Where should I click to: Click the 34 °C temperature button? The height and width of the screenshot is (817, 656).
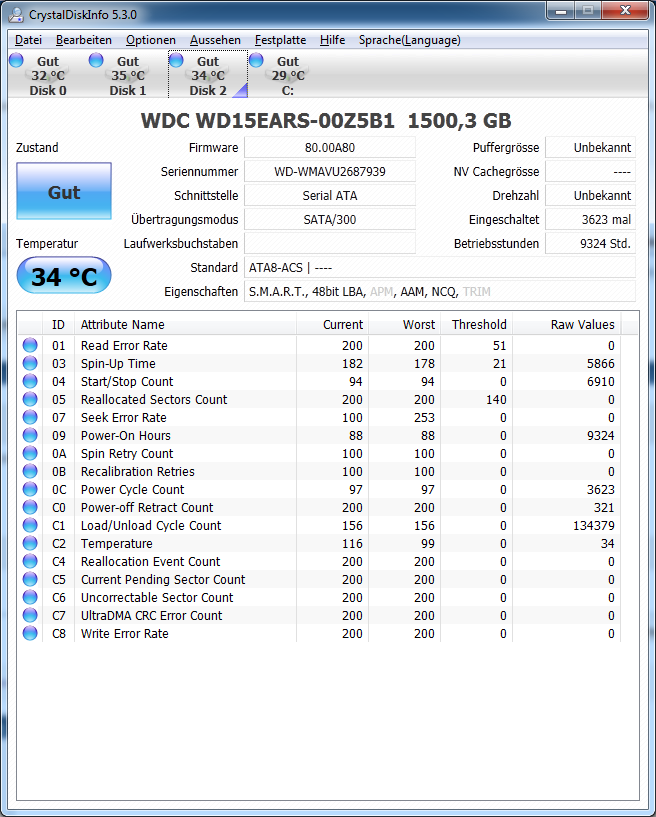click(x=64, y=275)
